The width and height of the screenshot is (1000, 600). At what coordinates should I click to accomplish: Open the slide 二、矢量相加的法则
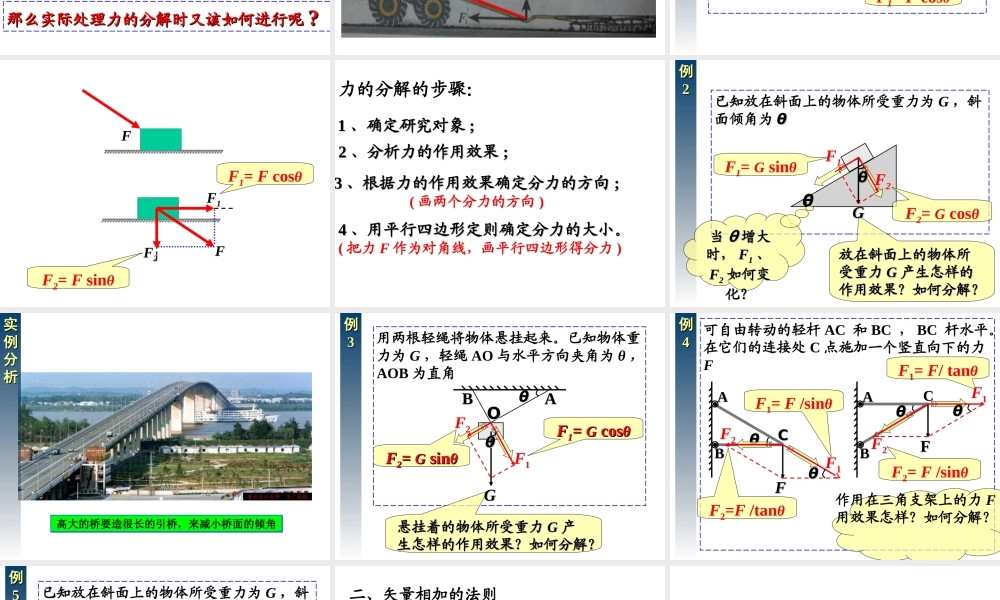pyautogui.click(x=499, y=583)
